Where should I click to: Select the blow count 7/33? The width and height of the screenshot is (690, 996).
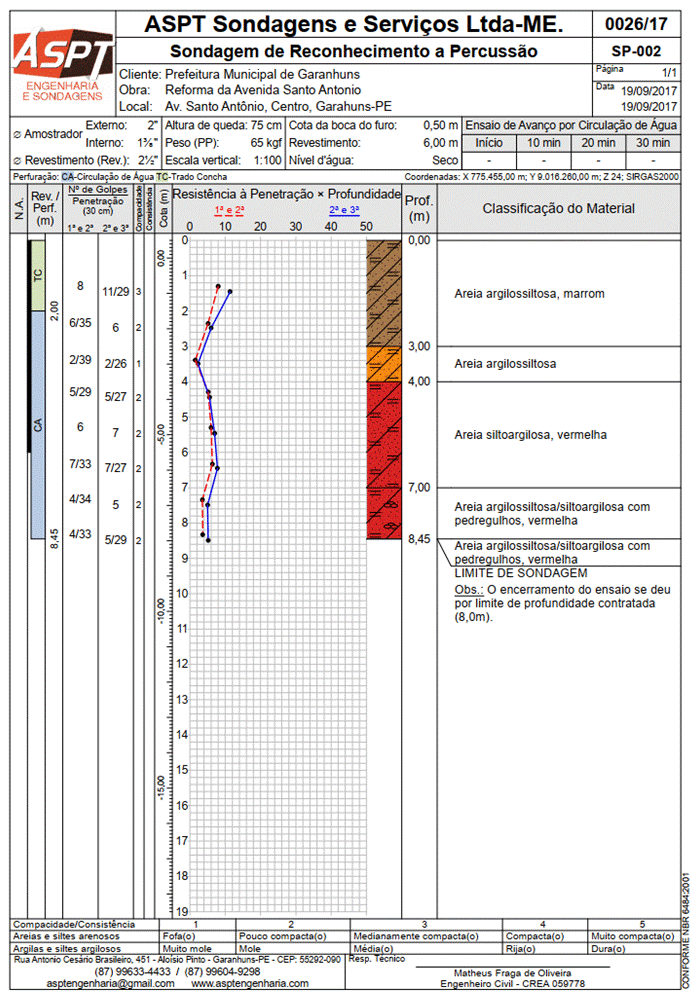coord(81,464)
